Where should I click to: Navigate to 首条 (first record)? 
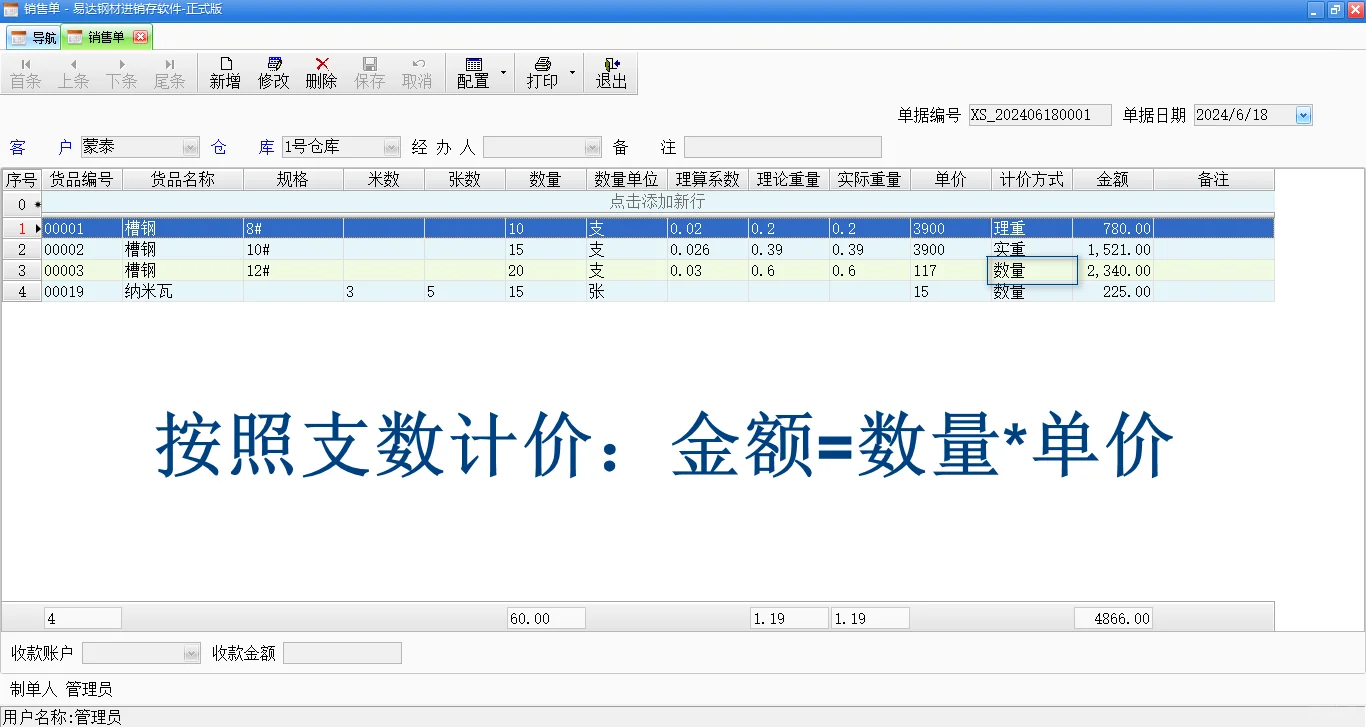point(26,72)
